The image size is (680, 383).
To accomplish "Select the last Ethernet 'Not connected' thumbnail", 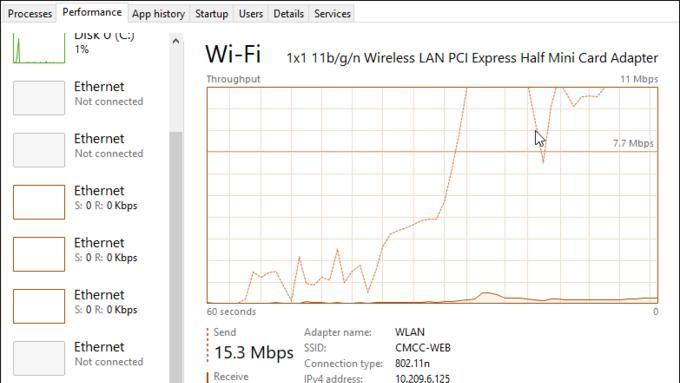I will point(39,358).
